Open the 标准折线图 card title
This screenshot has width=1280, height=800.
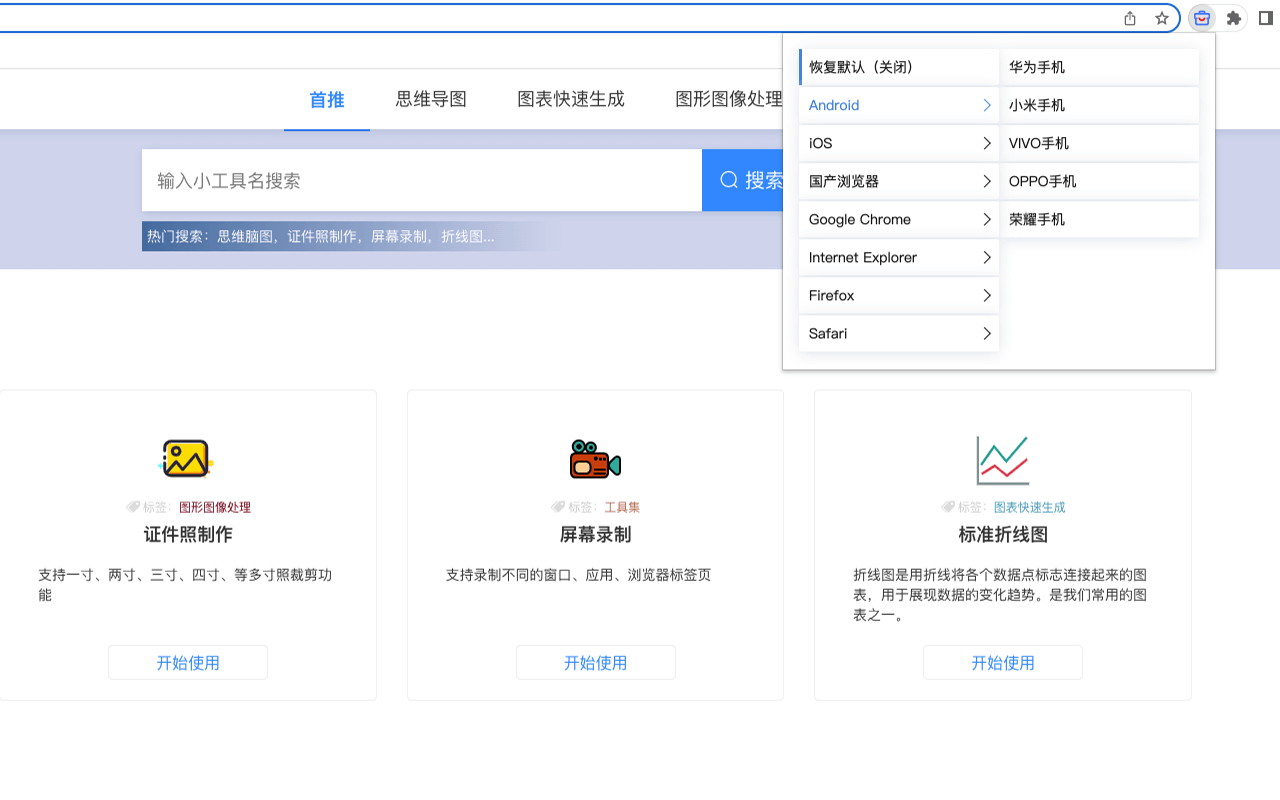click(x=1003, y=534)
